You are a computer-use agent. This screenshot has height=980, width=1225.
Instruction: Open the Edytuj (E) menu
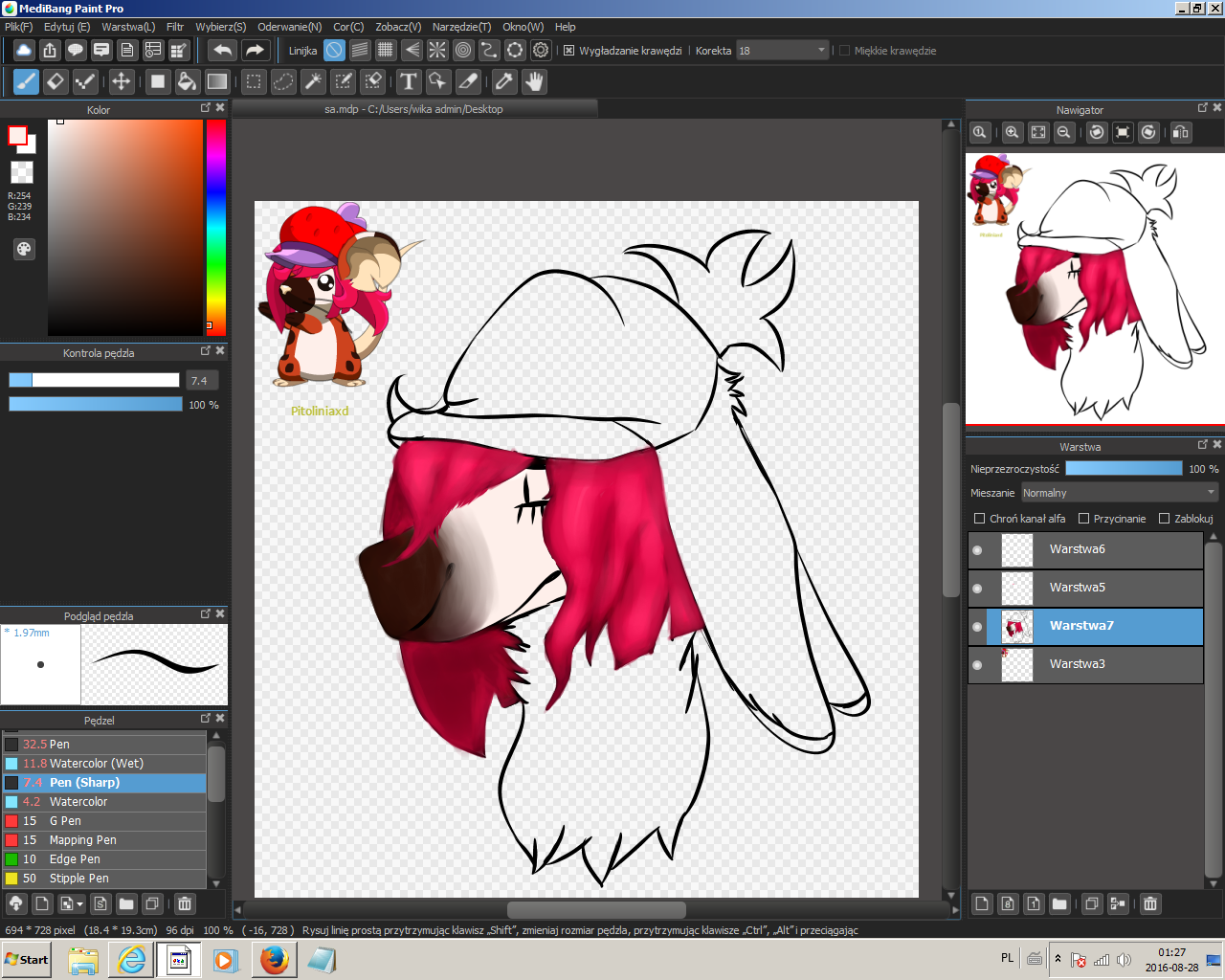67,27
